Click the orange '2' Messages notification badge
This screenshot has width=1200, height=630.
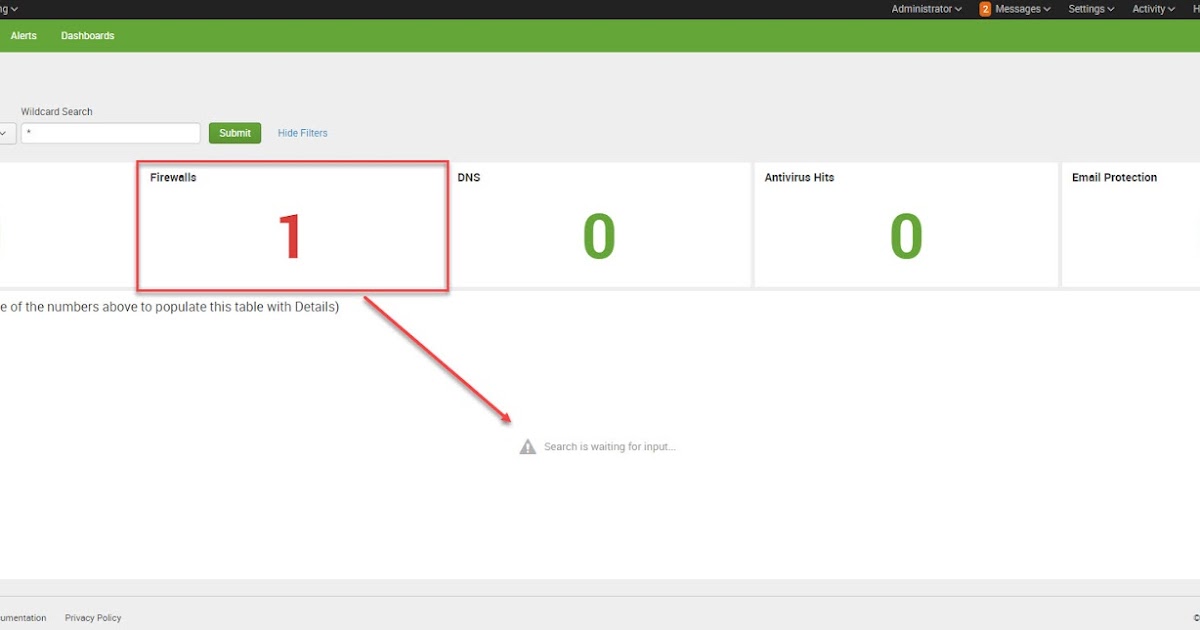[985, 9]
